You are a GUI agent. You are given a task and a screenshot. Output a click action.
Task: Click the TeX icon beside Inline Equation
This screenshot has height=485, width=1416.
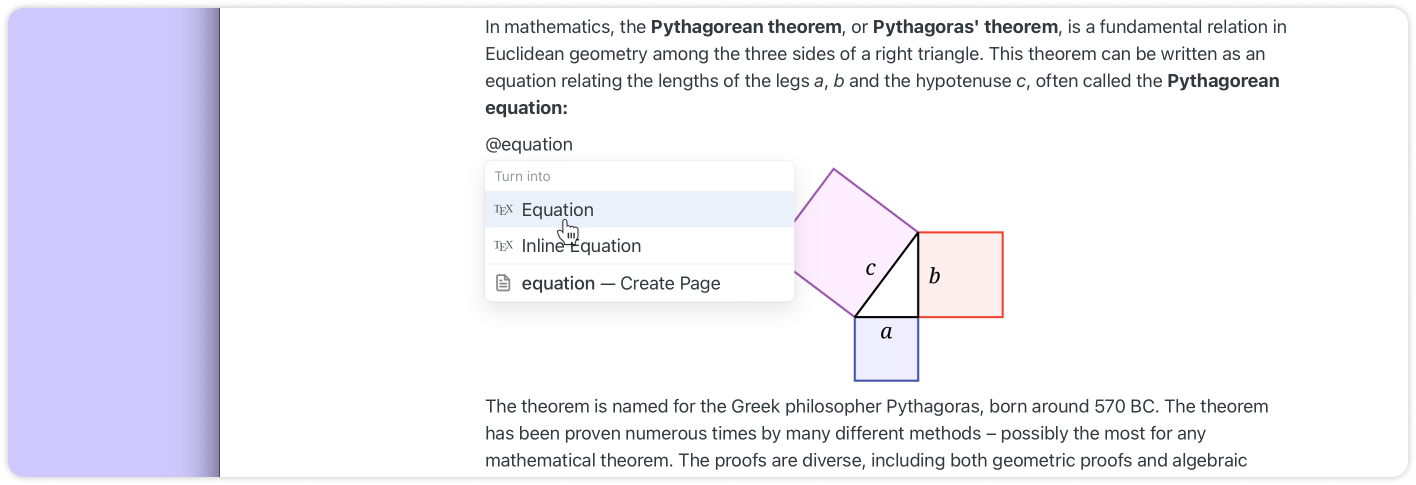click(503, 246)
